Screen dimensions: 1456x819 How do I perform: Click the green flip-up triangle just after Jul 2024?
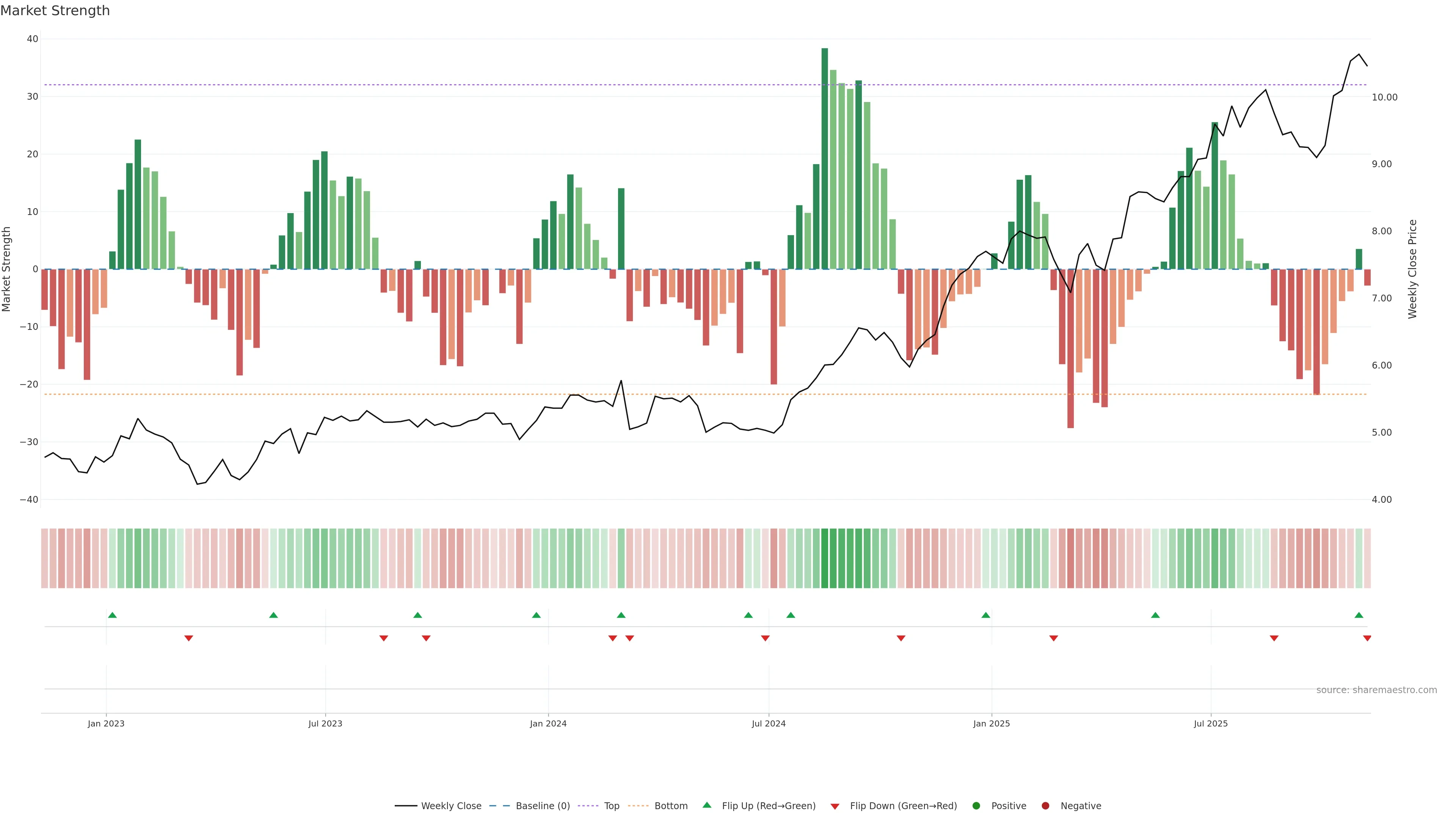pyautogui.click(x=791, y=615)
